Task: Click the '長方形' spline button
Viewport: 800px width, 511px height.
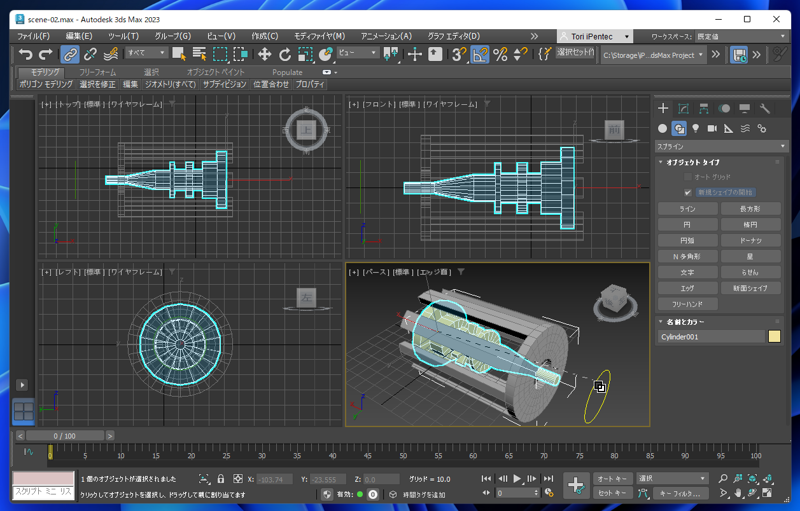Action: click(751, 209)
